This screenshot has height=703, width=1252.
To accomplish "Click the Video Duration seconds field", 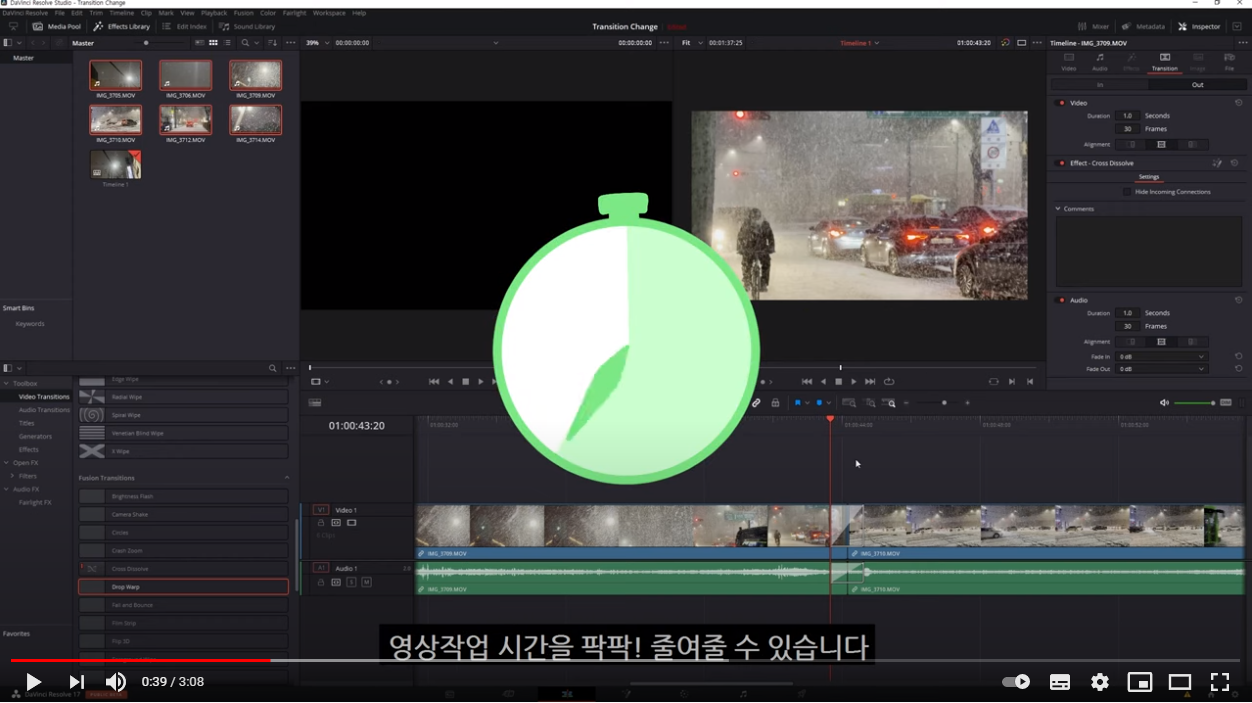I will pyautogui.click(x=1127, y=116).
